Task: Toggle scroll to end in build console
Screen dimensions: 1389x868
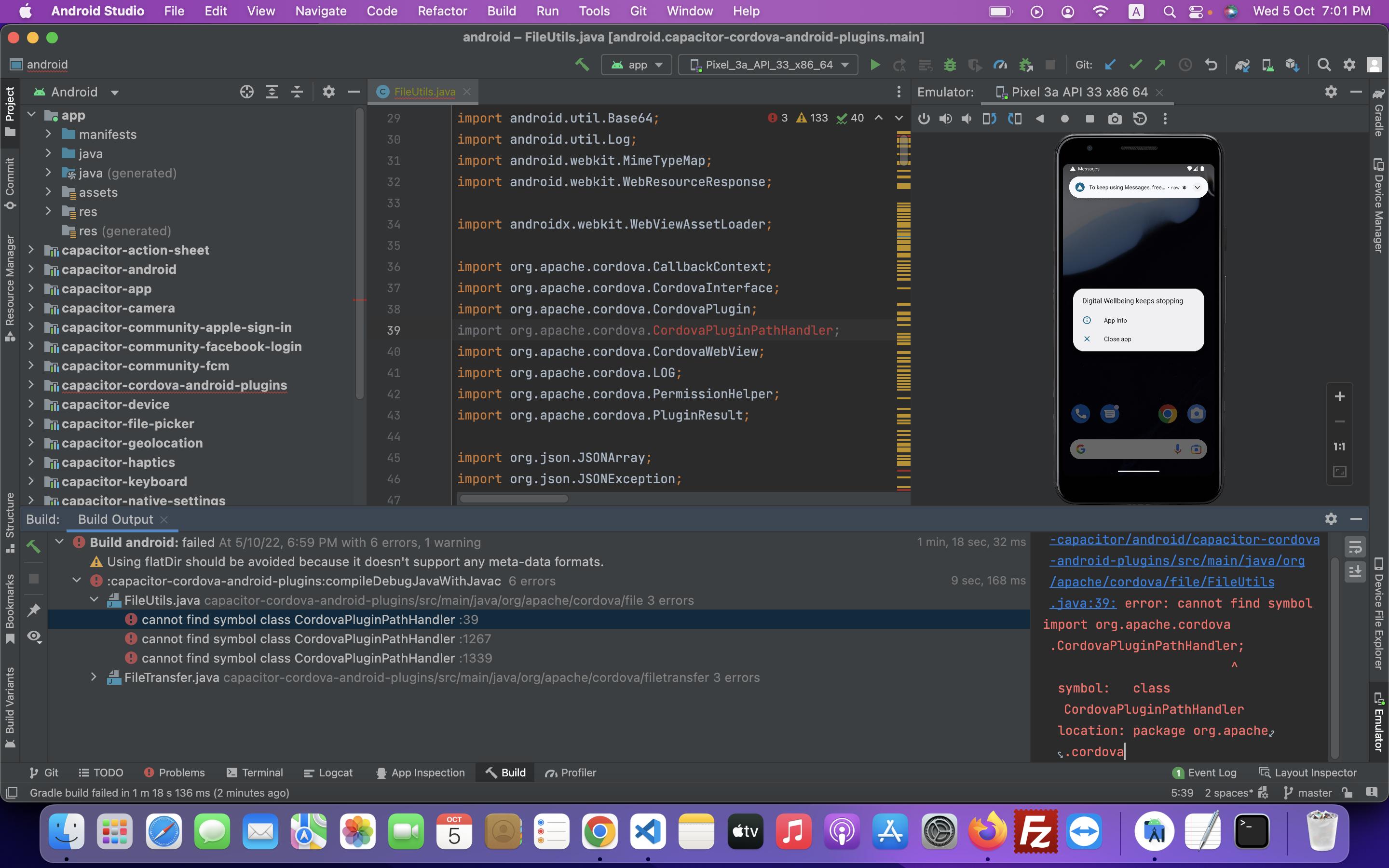Action: (1355, 572)
